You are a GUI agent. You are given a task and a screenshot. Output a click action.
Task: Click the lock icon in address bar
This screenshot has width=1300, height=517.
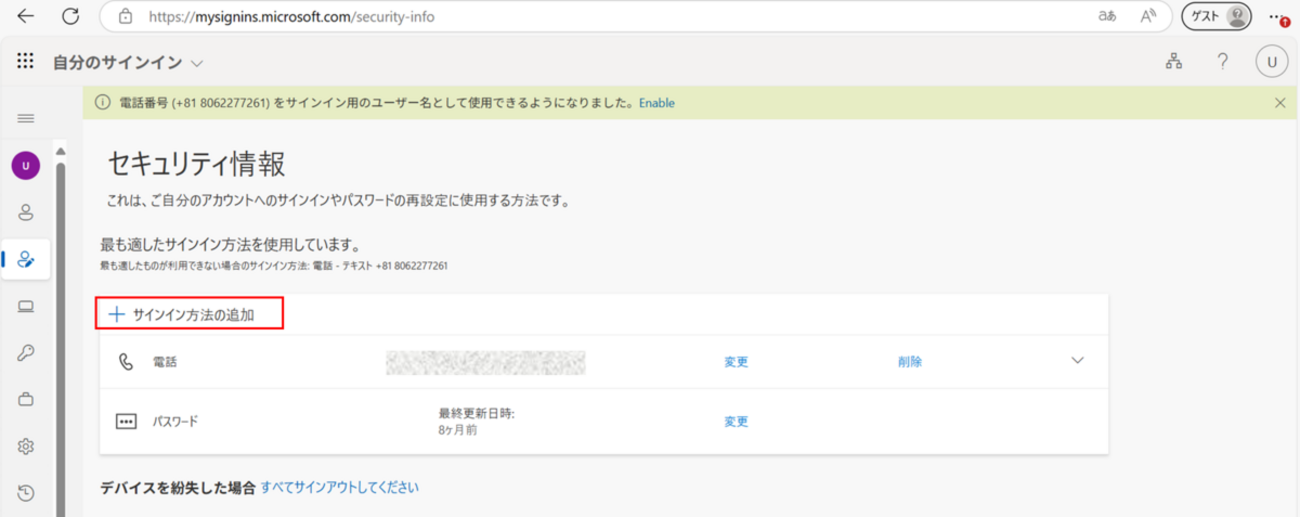125,16
